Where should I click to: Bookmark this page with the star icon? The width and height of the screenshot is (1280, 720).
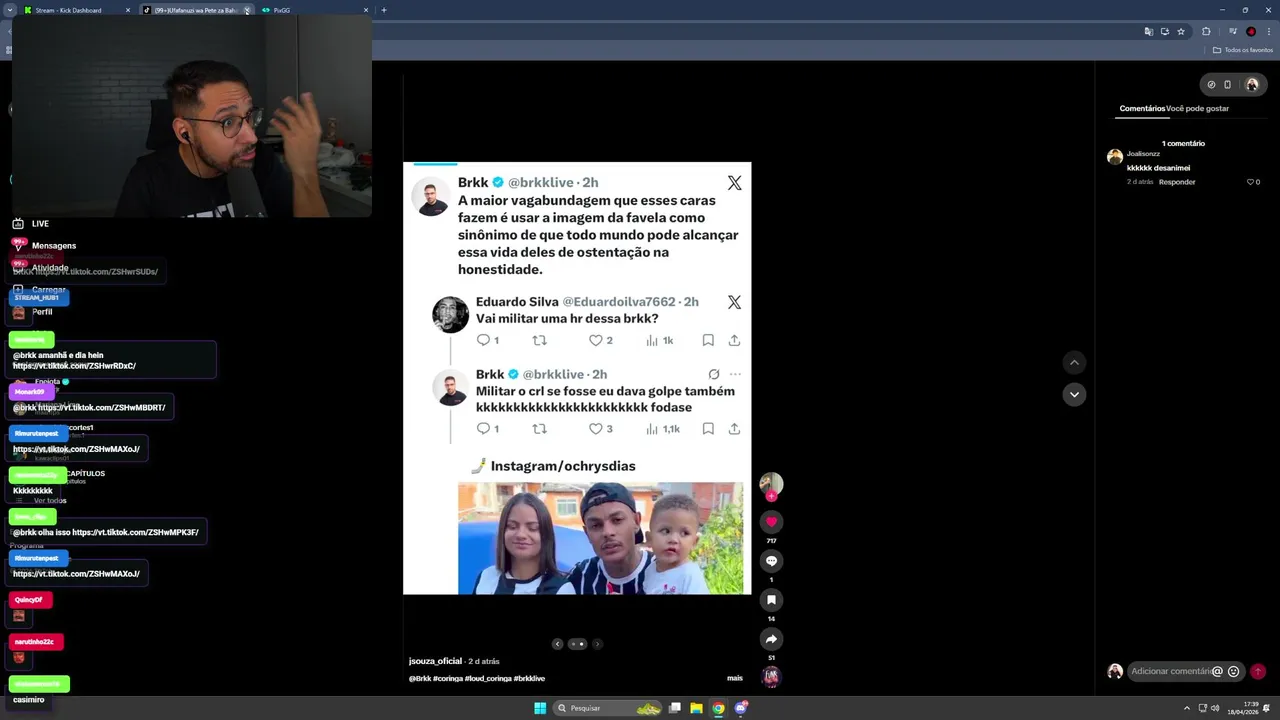coord(1181,31)
